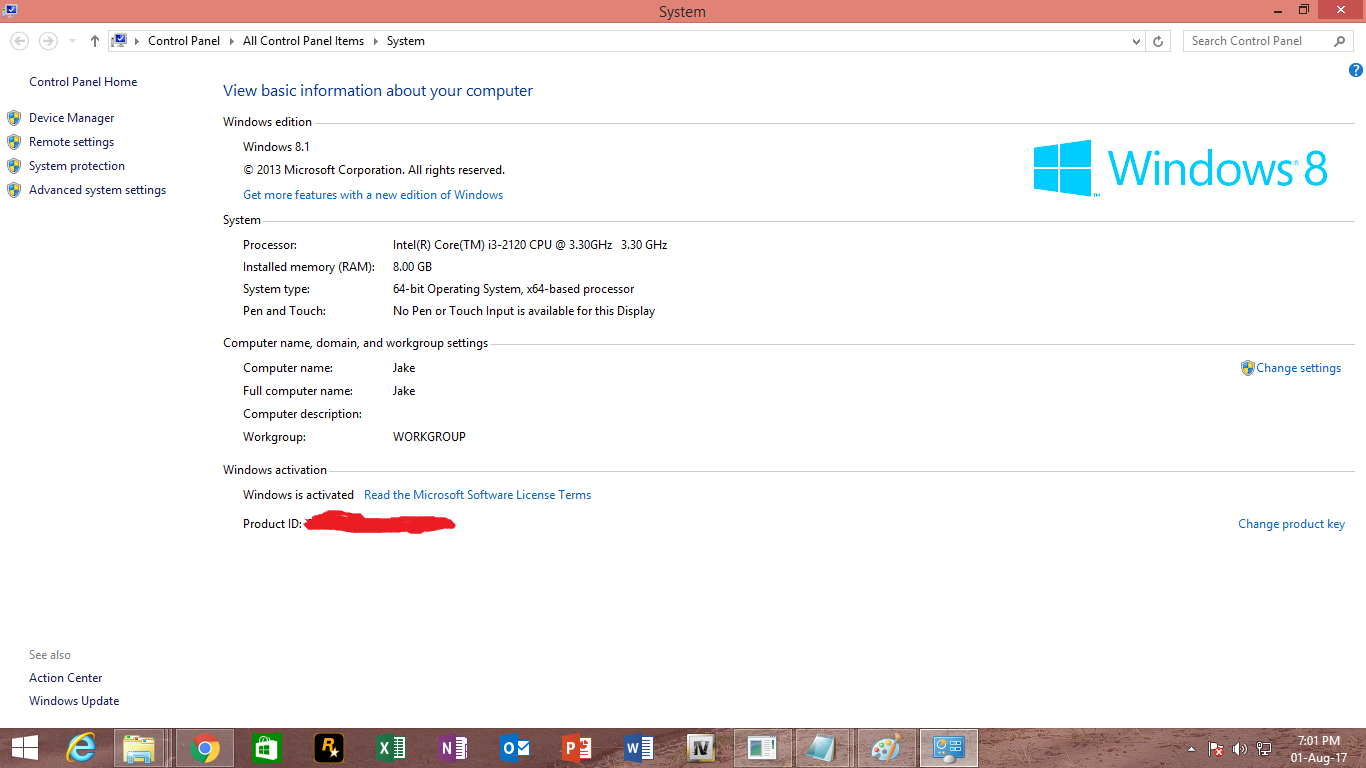Open the taskbar app with the black N logo

click(700, 748)
